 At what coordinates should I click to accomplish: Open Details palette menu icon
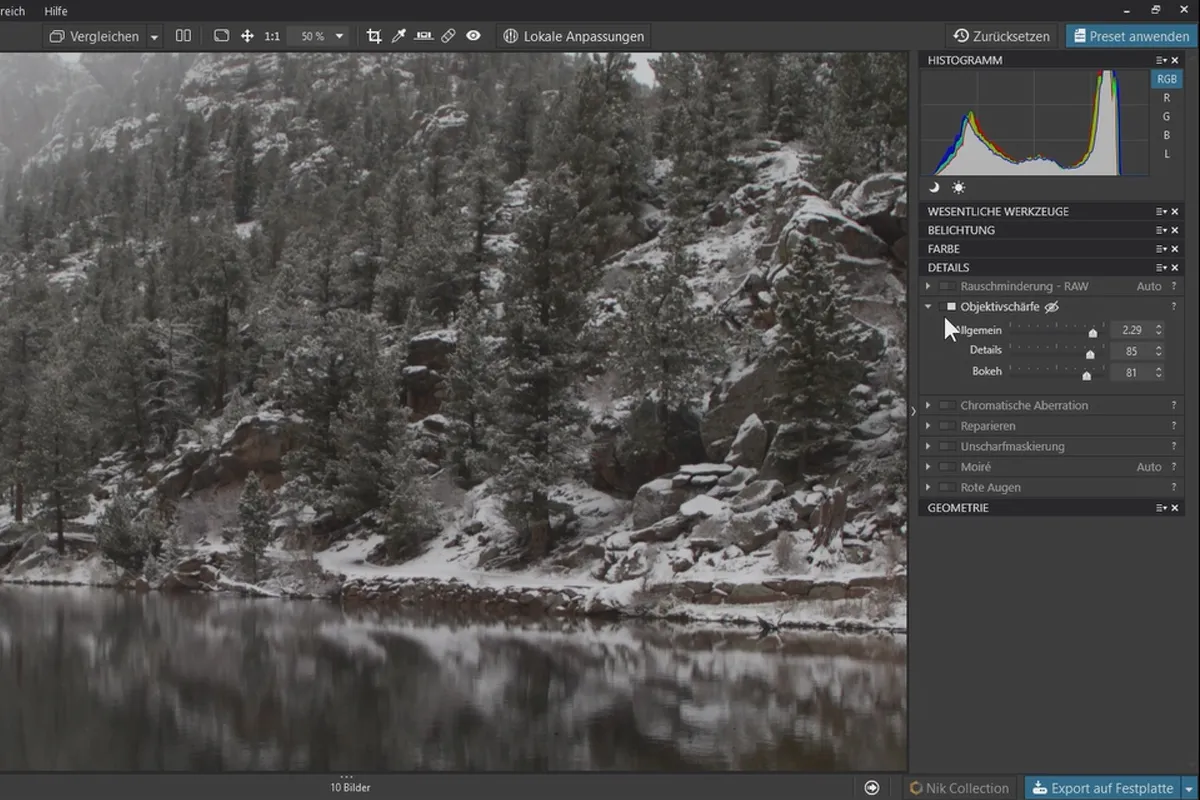[1161, 268]
